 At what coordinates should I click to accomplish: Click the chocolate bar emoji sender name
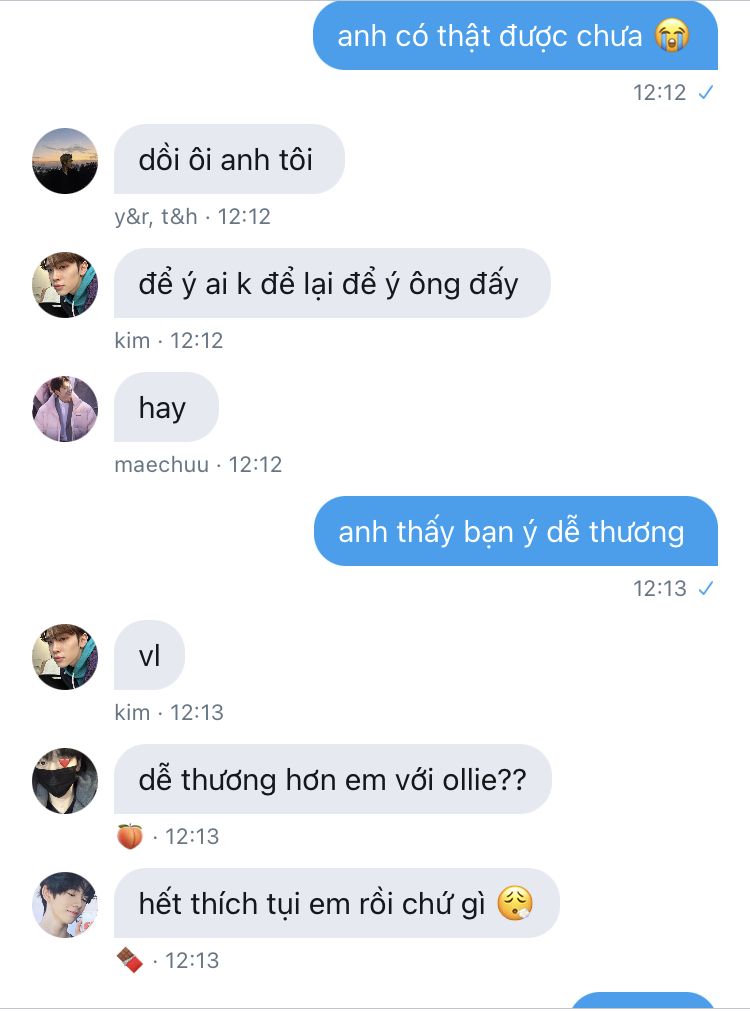tap(130, 960)
